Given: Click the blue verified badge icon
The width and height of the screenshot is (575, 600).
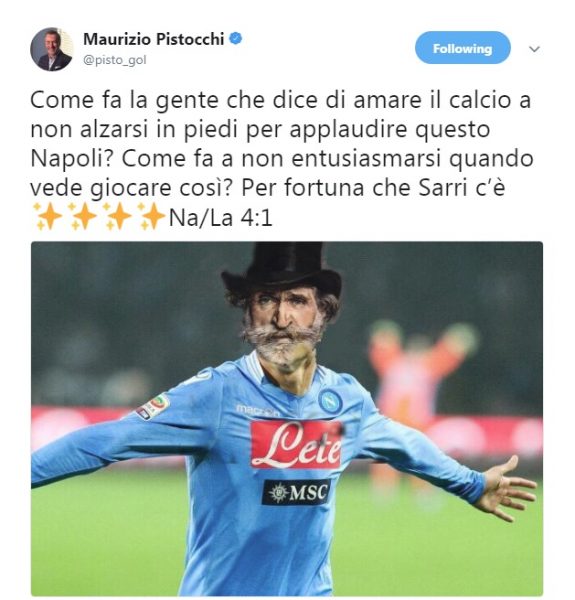Looking at the screenshot, I should click(x=236, y=39).
